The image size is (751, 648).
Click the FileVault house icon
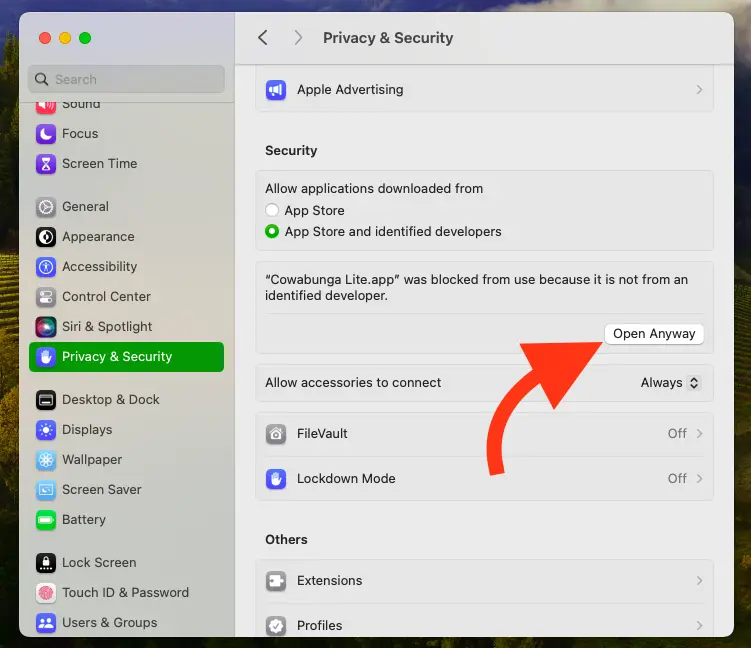276,434
